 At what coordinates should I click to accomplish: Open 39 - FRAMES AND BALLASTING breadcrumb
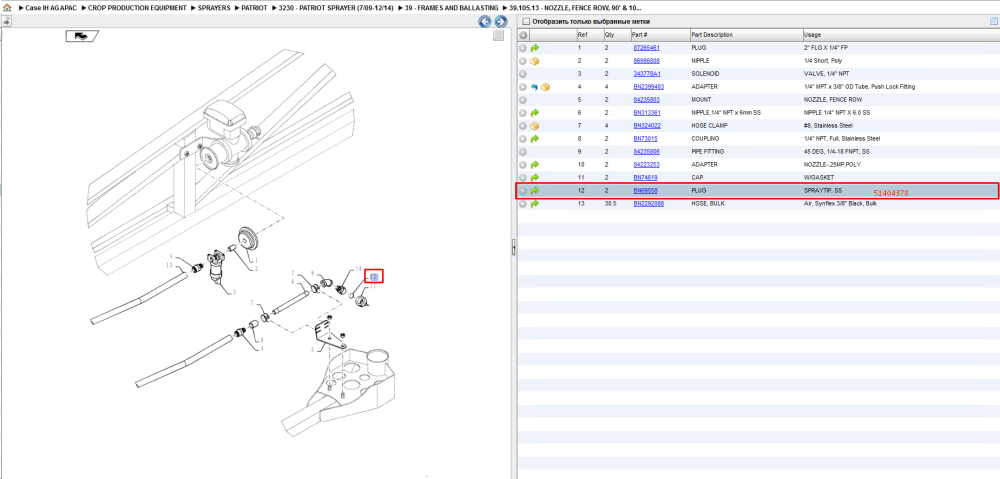[x=452, y=8]
